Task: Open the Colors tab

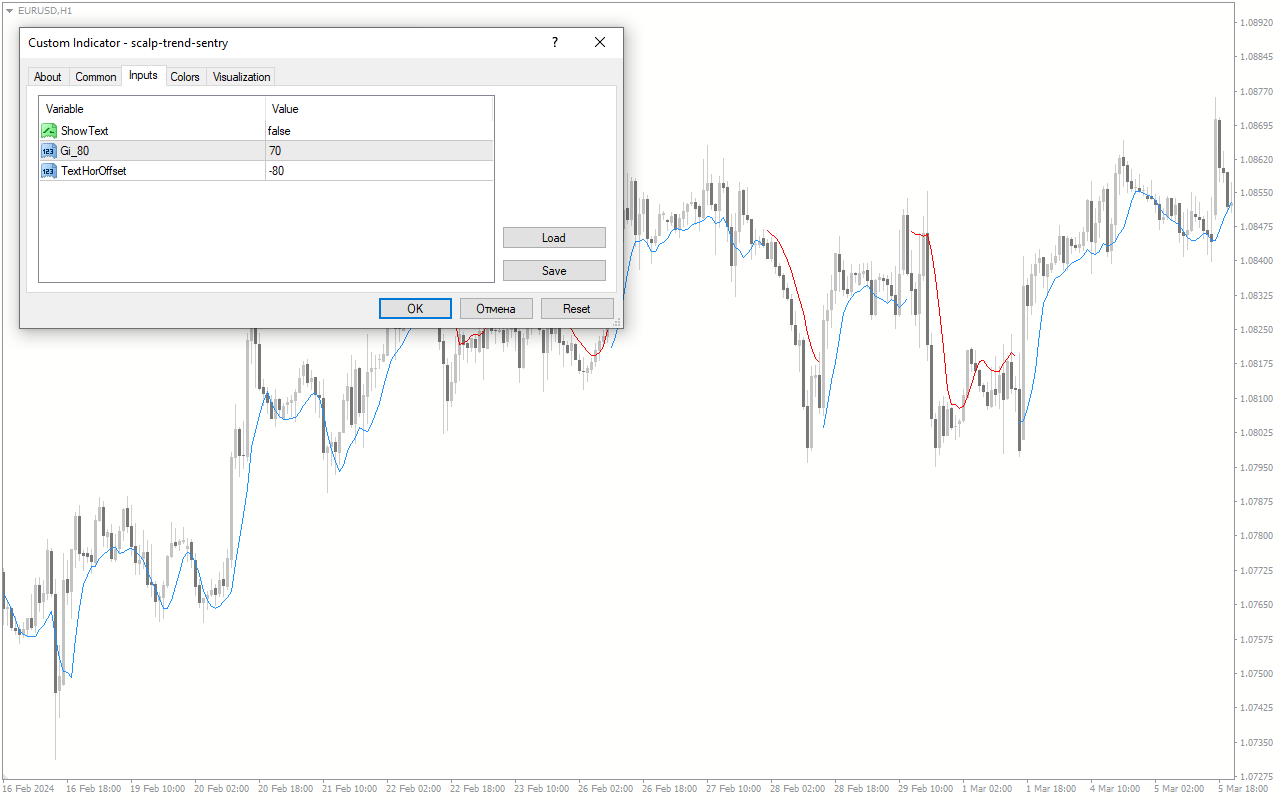Action: point(185,77)
